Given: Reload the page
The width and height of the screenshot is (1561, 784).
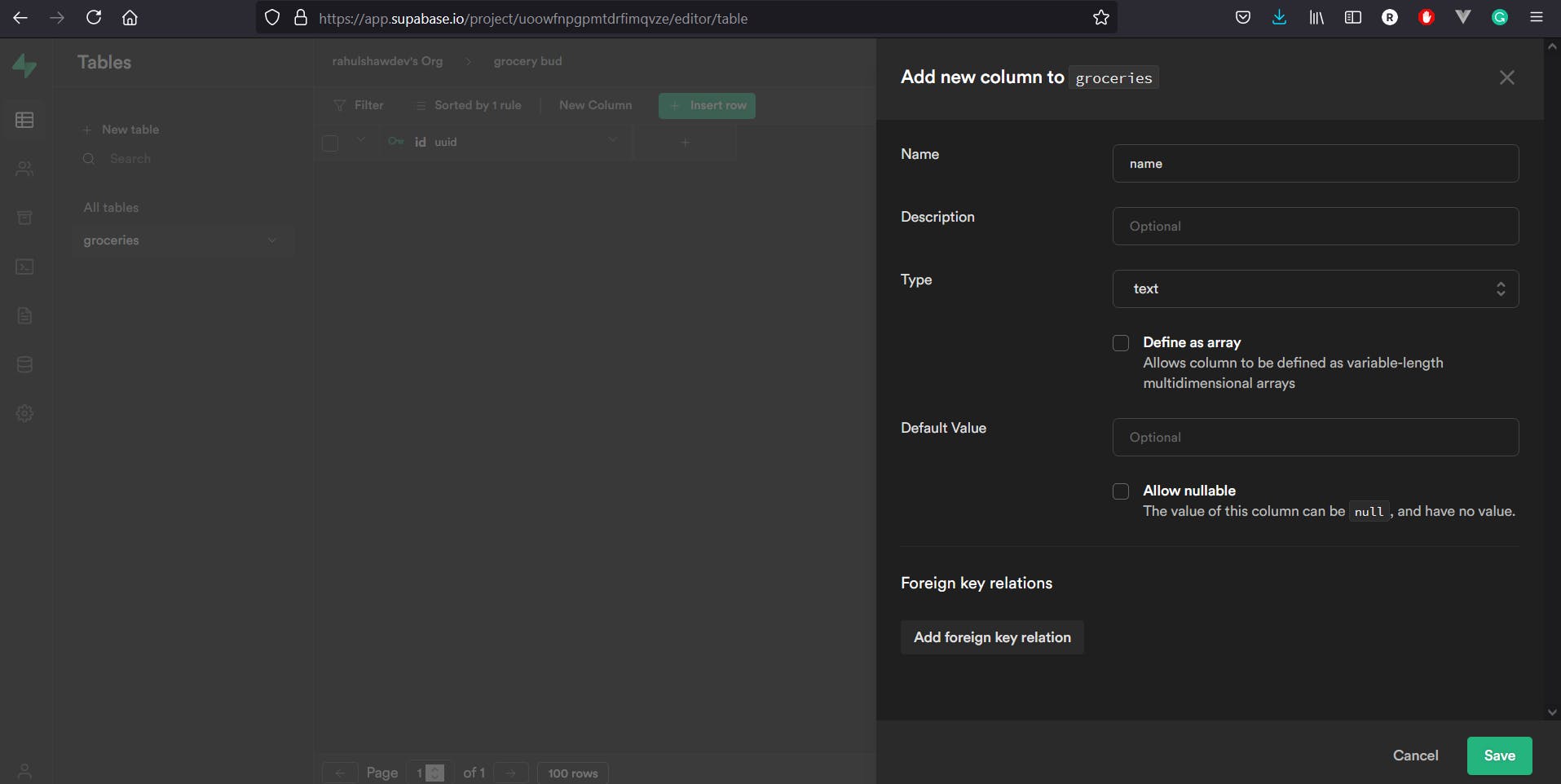Looking at the screenshot, I should point(94,17).
